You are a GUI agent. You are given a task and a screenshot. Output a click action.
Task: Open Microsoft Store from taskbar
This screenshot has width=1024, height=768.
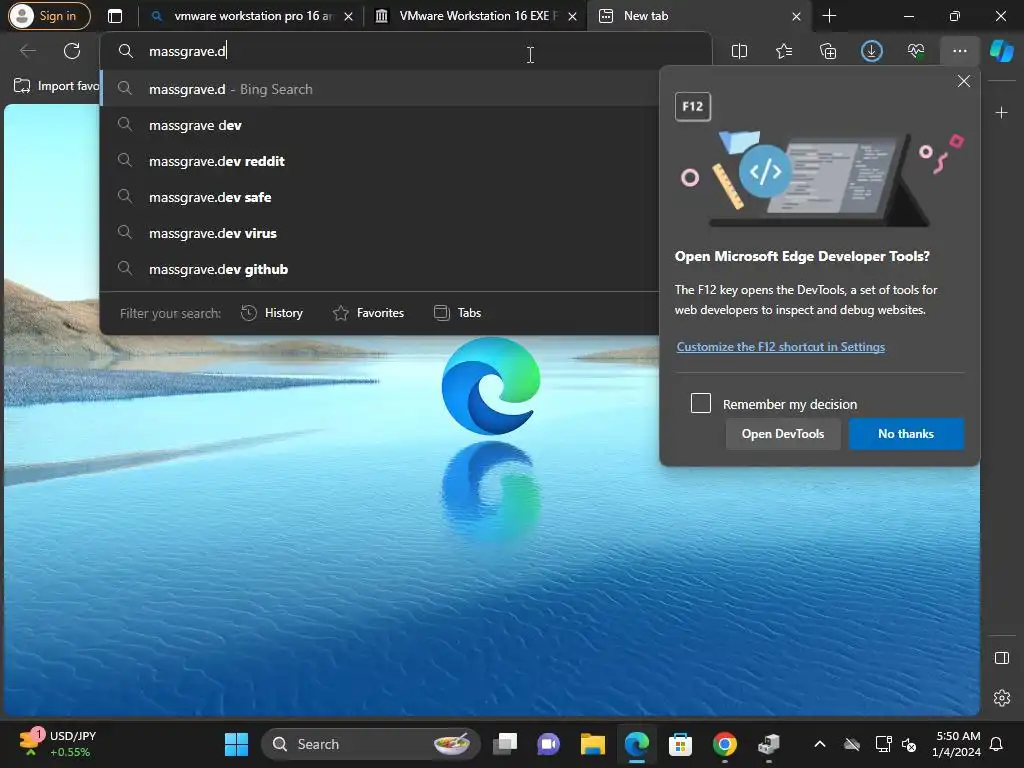click(680, 744)
